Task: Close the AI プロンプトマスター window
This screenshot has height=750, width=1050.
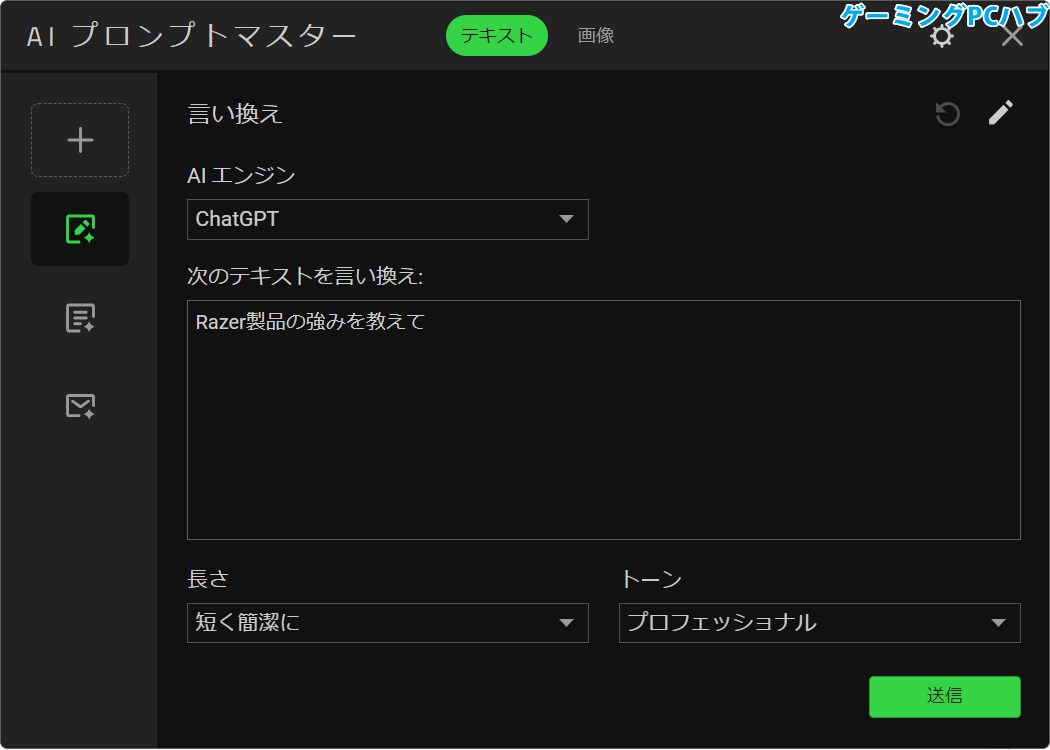Action: coord(1013,35)
